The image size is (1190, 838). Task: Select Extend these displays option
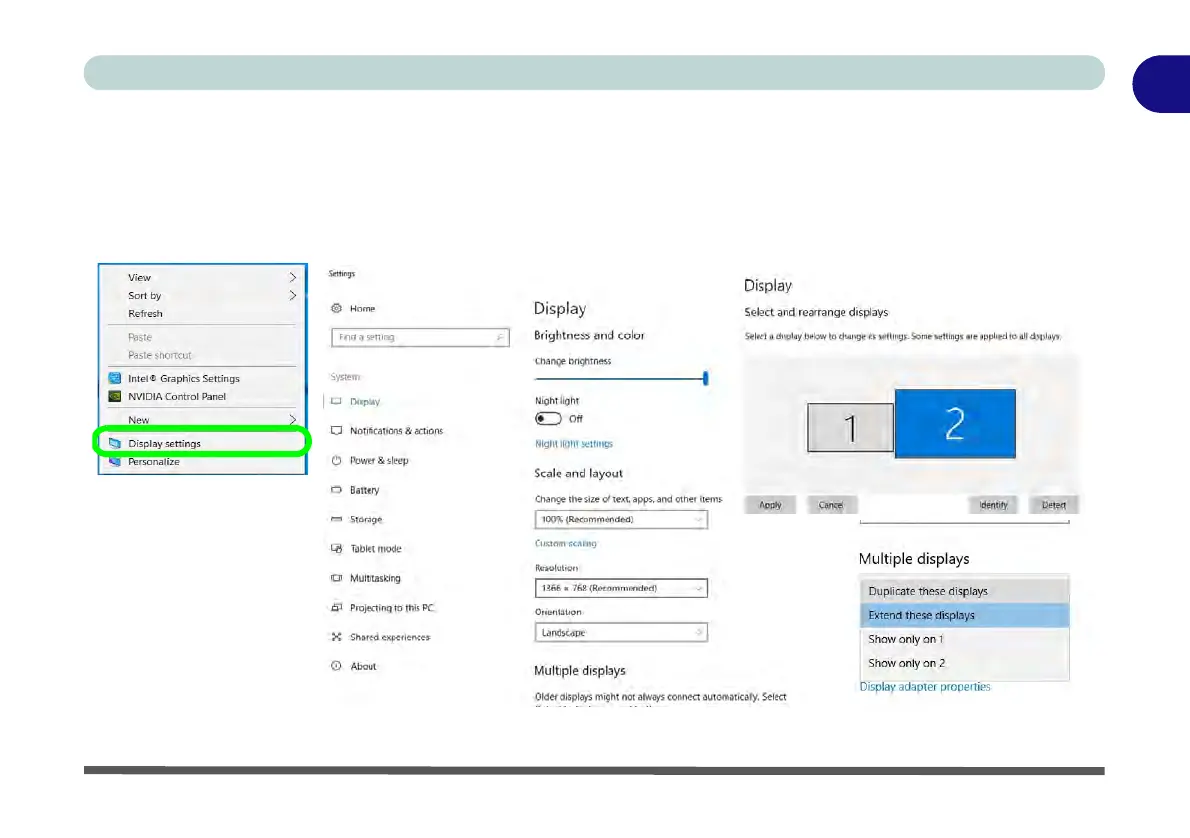[963, 616]
